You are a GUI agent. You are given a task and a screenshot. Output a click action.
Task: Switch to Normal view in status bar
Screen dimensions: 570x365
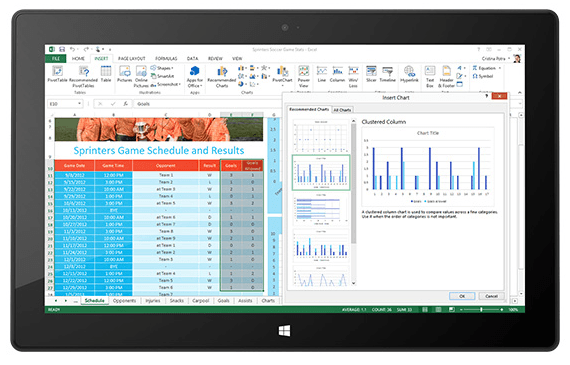point(425,309)
